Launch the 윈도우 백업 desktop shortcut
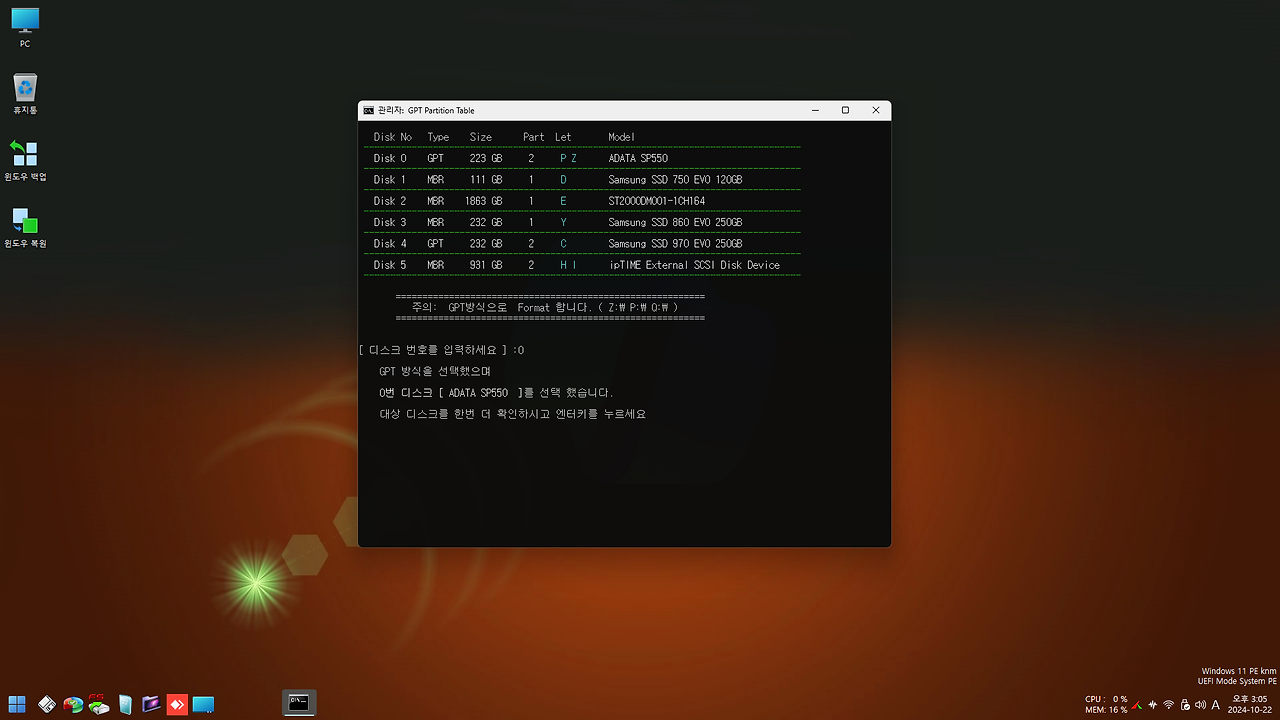This screenshot has width=1280, height=720. (25, 160)
